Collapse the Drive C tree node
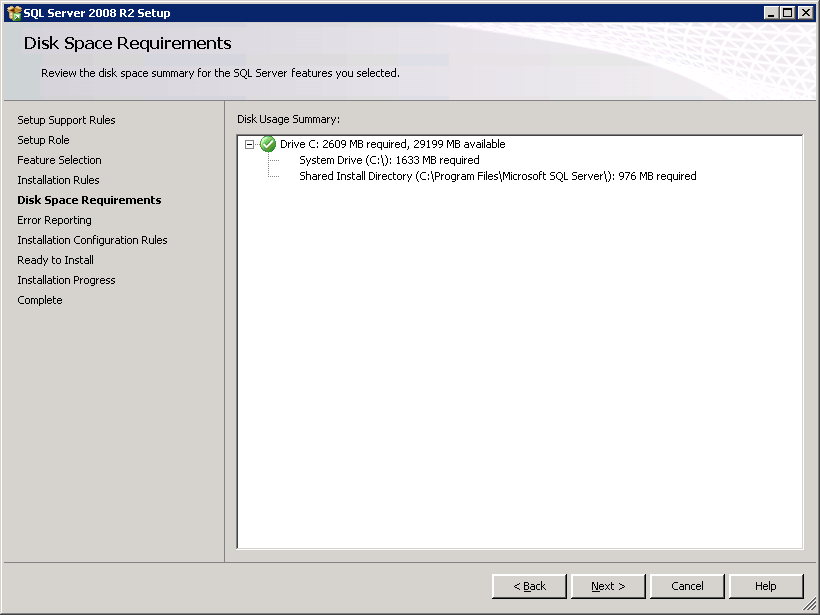This screenshot has width=820, height=615. point(249,144)
